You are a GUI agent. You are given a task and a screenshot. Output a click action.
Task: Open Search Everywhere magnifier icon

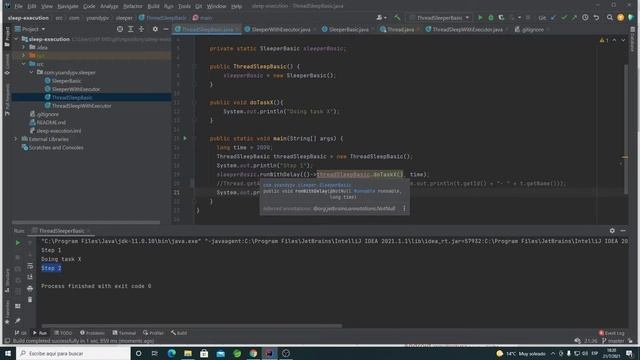[x=609, y=18]
